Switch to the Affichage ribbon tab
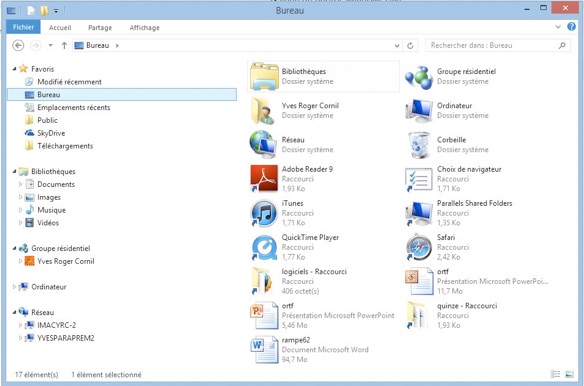 pos(145,28)
